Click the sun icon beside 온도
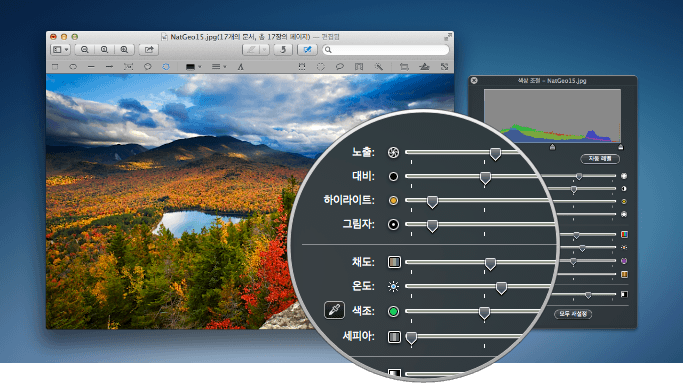This screenshot has width=683, height=384. click(x=393, y=286)
